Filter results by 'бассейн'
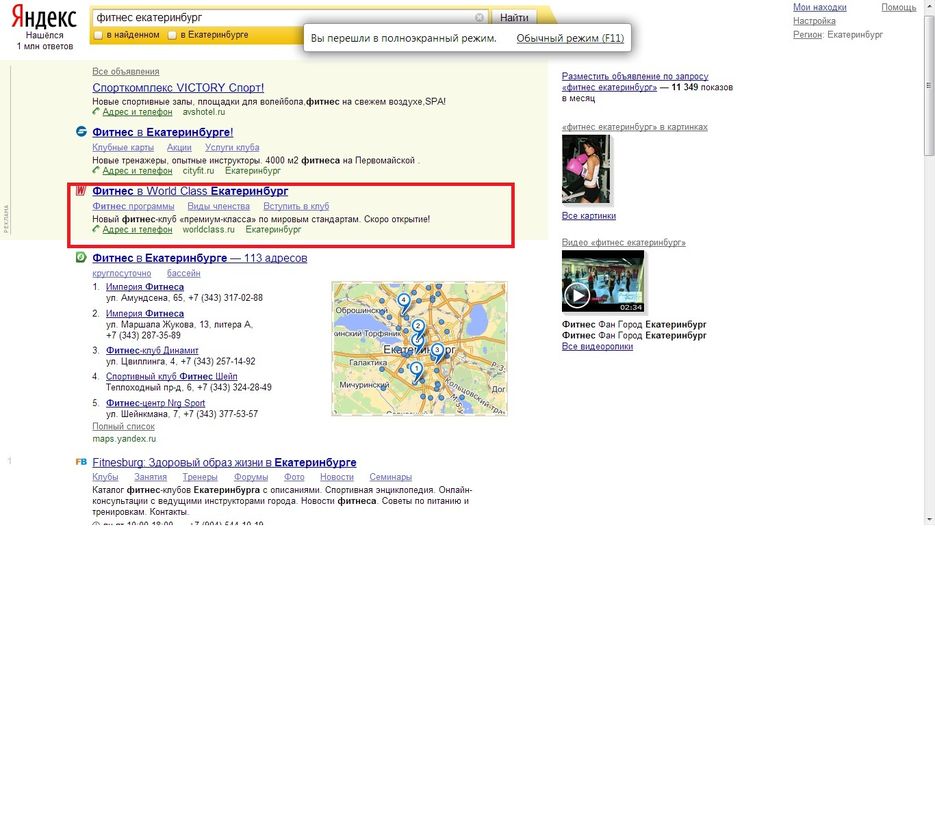Viewport: 935px width, 815px height. coord(184,272)
